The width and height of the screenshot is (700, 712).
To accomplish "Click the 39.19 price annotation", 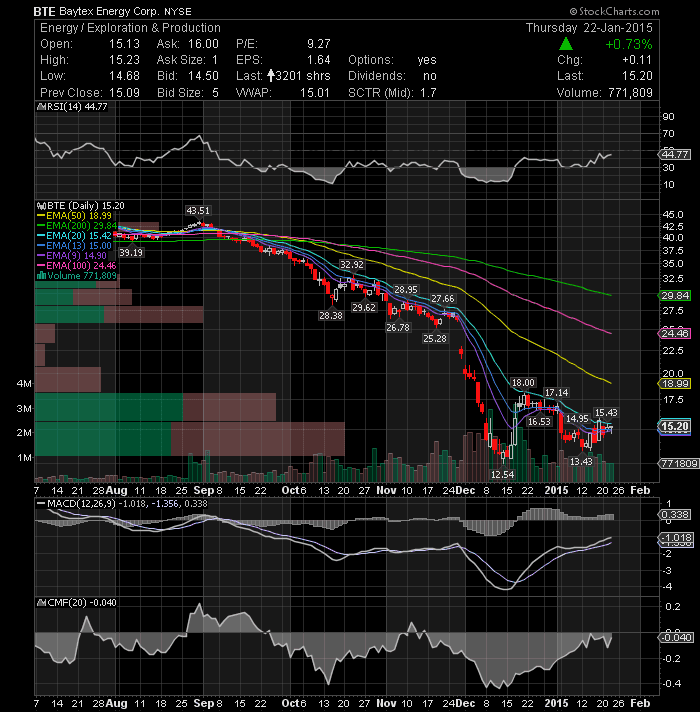I will click(x=131, y=252).
